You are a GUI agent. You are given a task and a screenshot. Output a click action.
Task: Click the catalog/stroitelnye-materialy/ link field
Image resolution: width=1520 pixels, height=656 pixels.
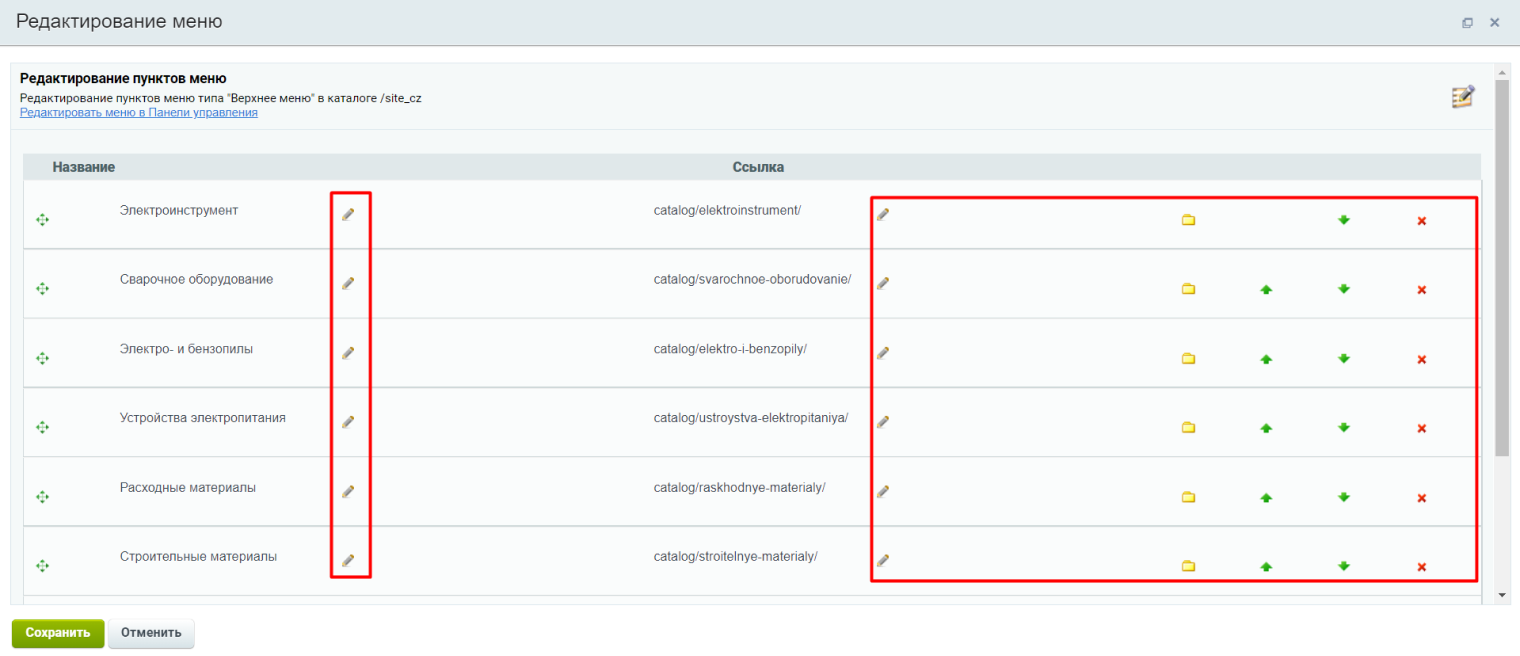[x=735, y=557]
